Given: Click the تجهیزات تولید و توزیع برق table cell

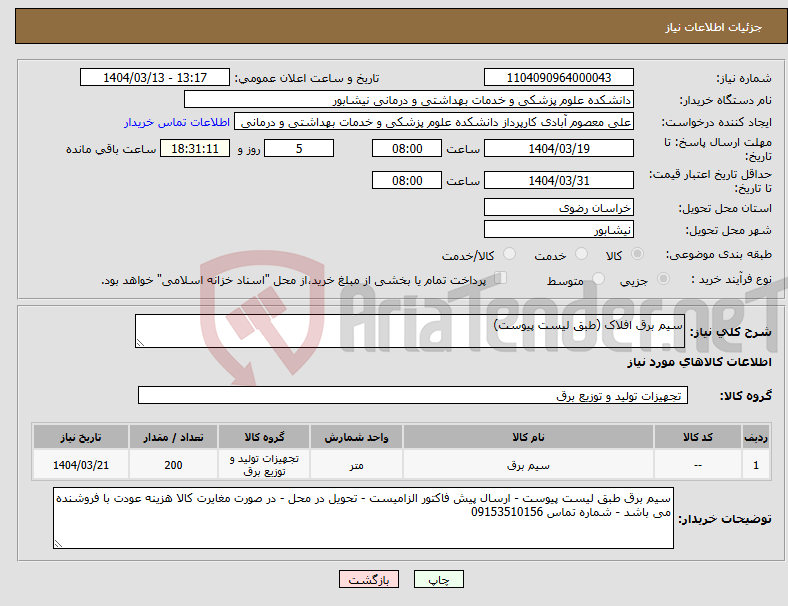Looking at the screenshot, I should pyautogui.click(x=264, y=465).
